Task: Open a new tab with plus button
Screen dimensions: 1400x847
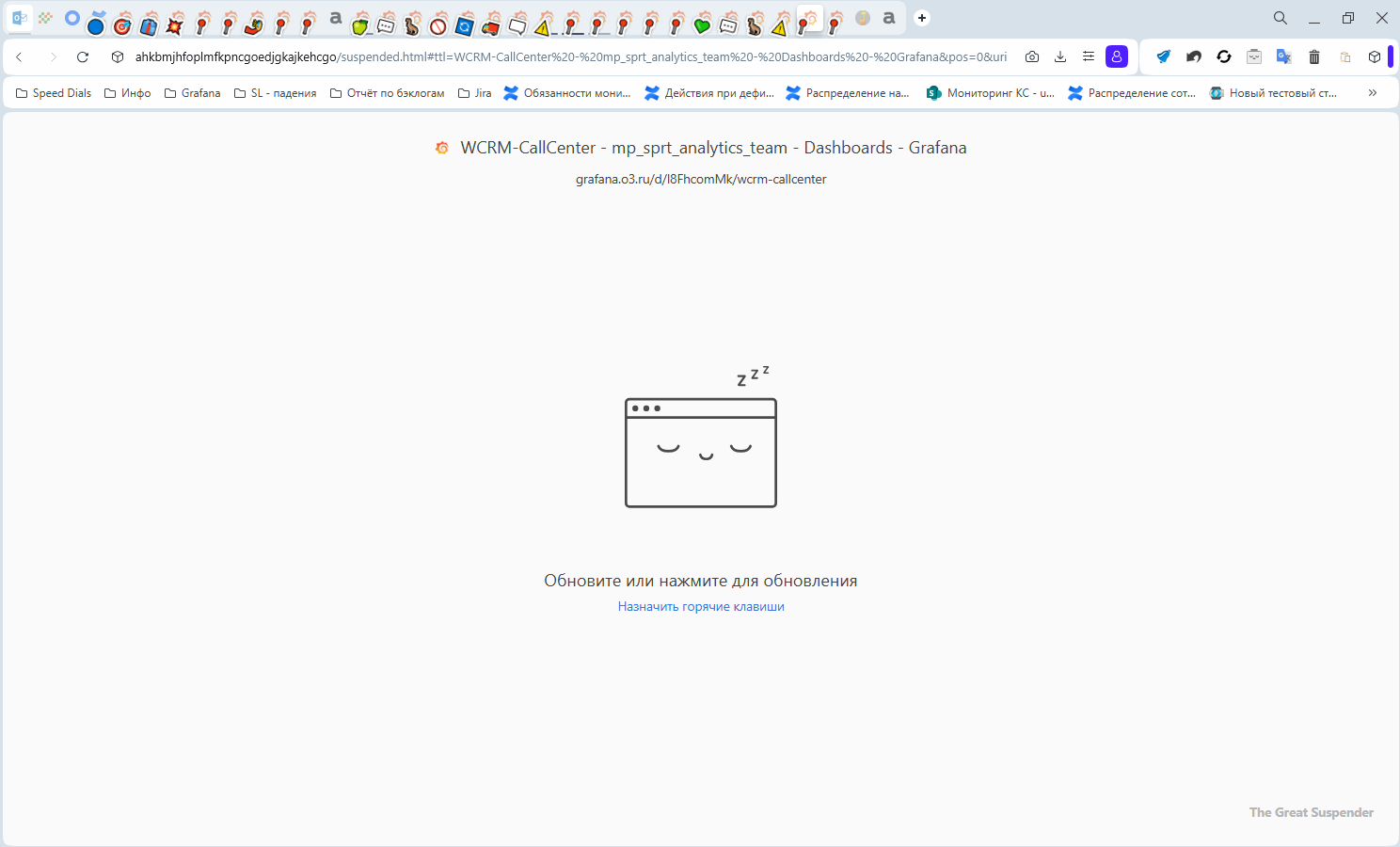Action: [922, 18]
